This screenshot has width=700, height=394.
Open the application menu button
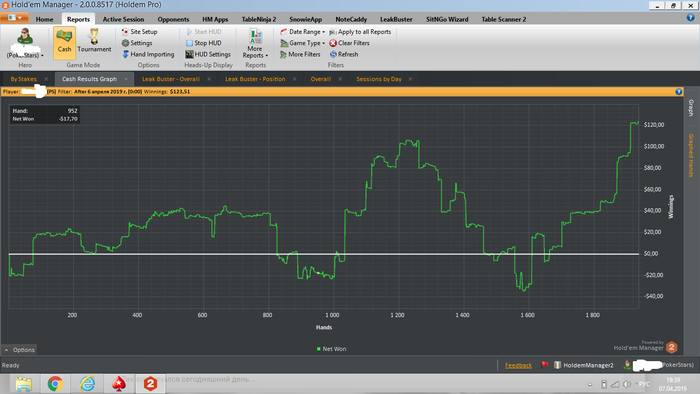click(15, 18)
